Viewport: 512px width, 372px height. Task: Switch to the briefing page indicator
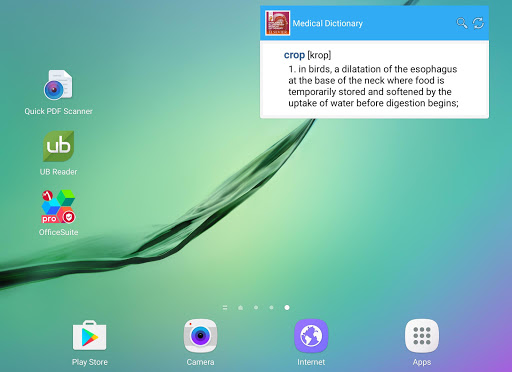pos(225,308)
